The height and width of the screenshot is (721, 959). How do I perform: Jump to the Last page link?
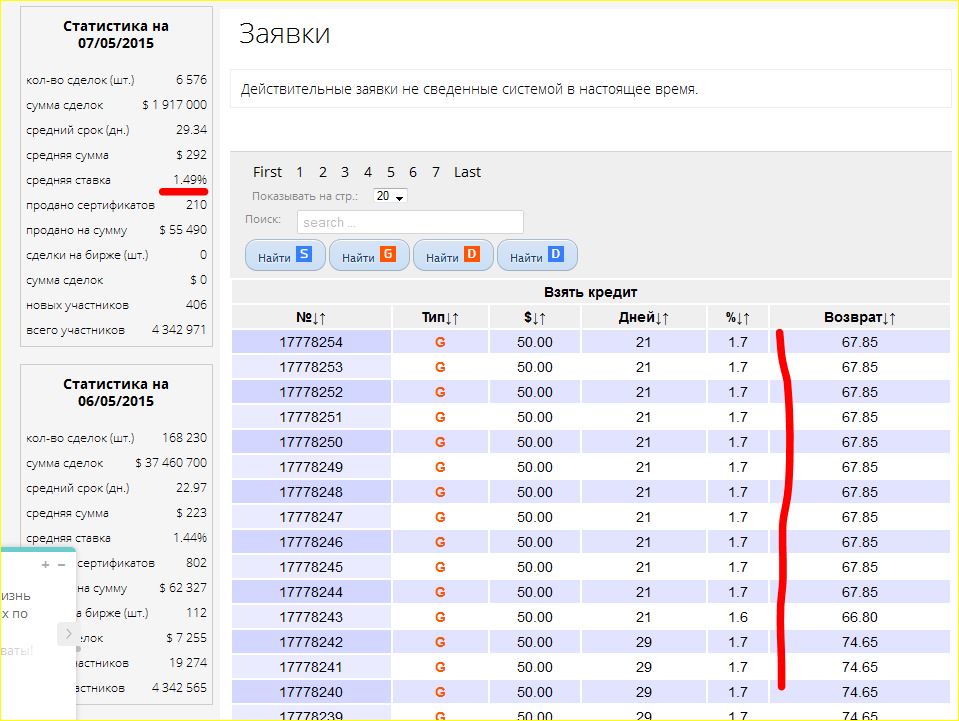467,172
